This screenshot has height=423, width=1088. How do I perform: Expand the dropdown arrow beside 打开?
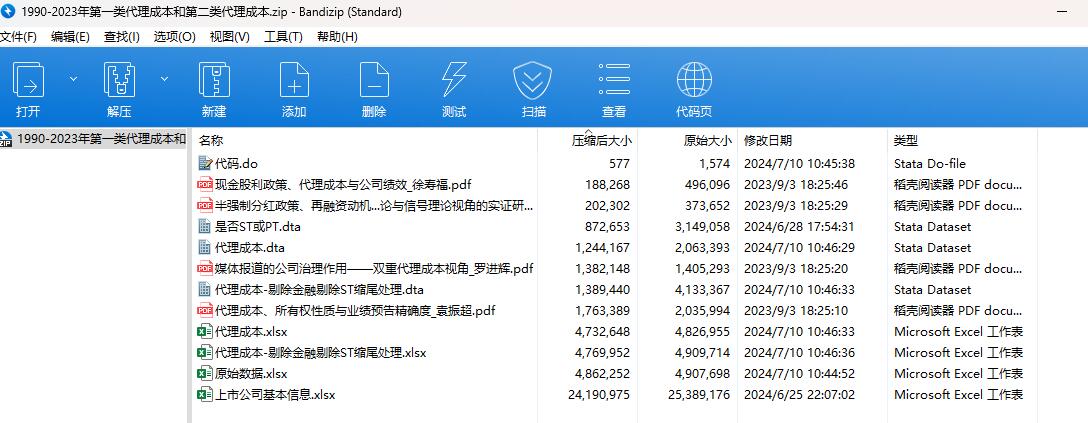tap(74, 79)
